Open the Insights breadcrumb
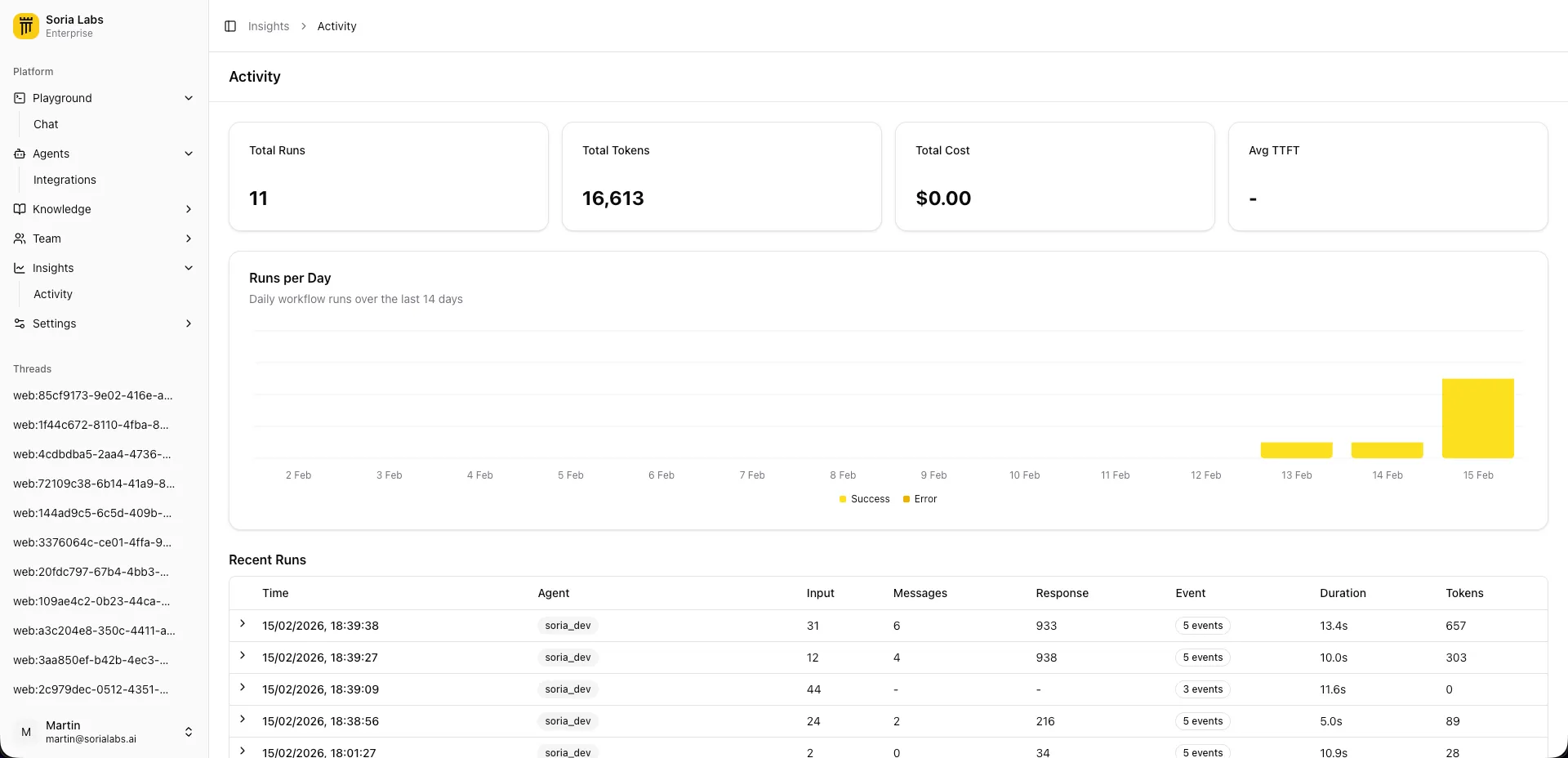1568x758 pixels. 268,26
